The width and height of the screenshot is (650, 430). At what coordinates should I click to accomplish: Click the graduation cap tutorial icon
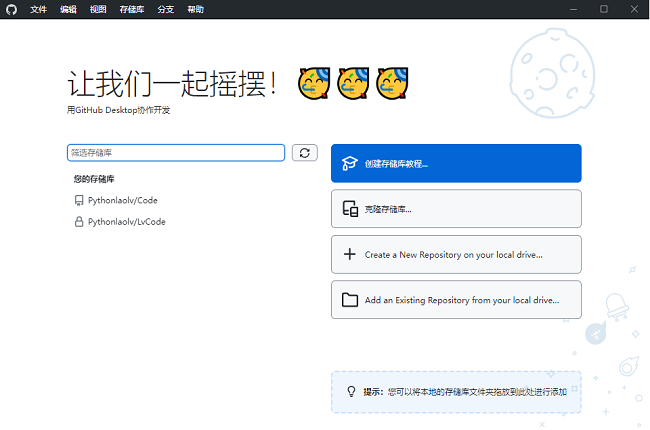(349, 163)
